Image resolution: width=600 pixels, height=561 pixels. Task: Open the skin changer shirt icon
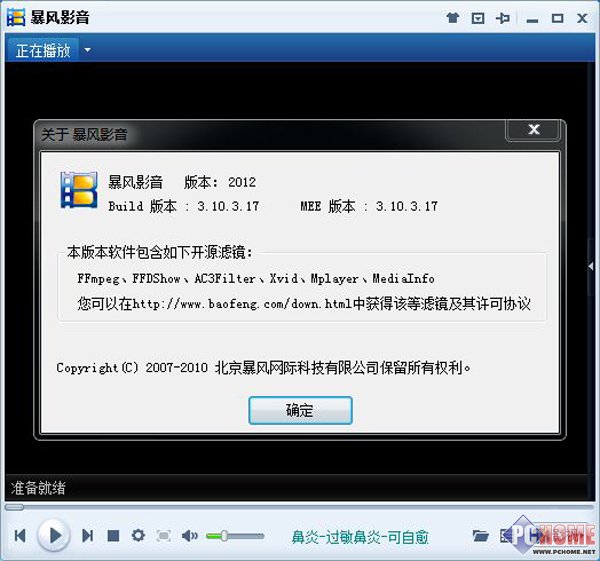[x=453, y=18]
